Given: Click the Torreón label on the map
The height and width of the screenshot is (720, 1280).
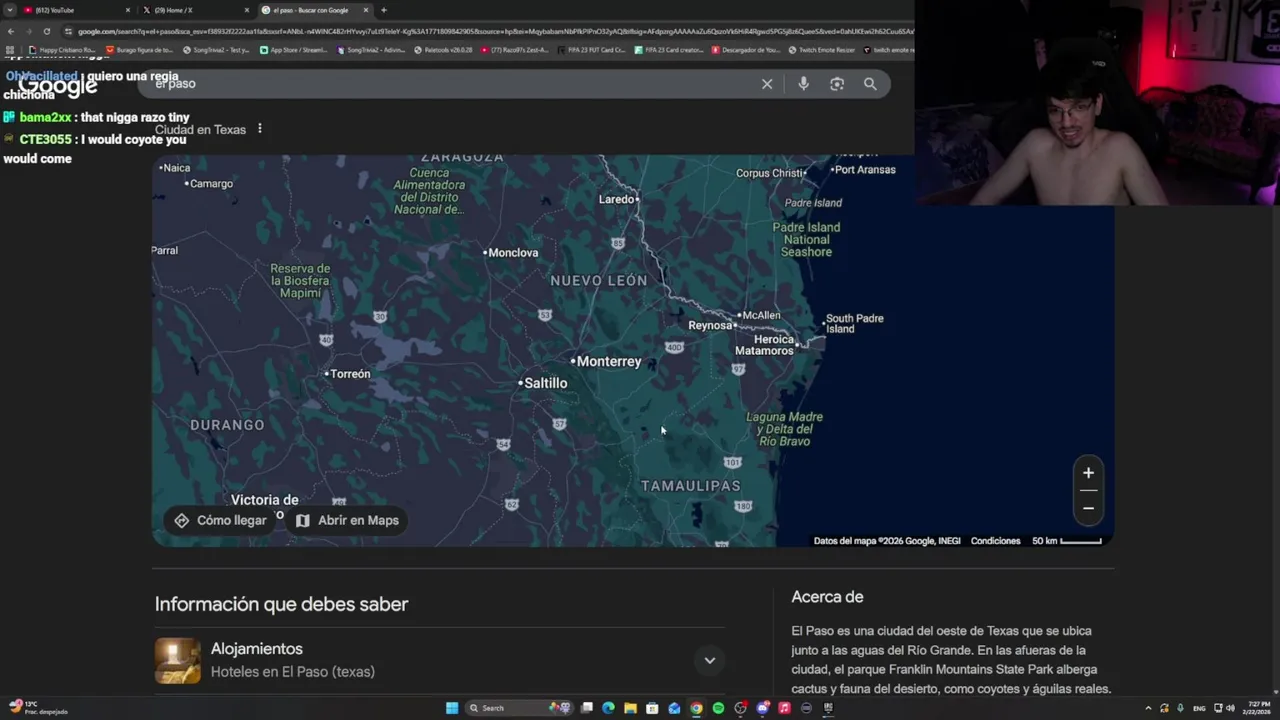Looking at the screenshot, I should pyautogui.click(x=348, y=374).
